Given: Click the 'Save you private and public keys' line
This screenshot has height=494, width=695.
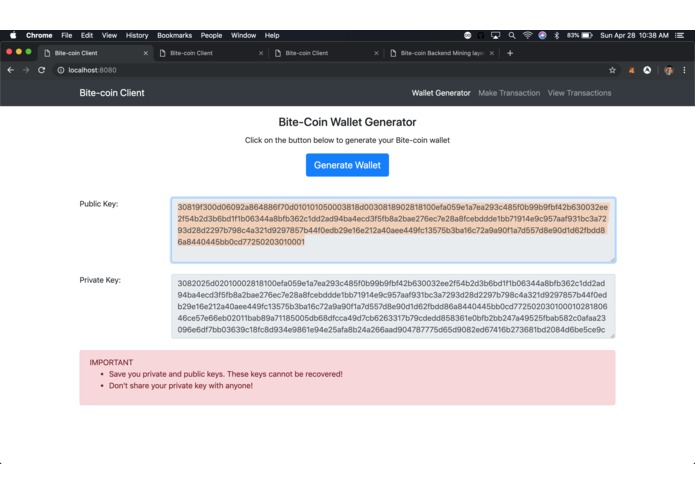Looking at the screenshot, I should pyautogui.click(x=226, y=374).
